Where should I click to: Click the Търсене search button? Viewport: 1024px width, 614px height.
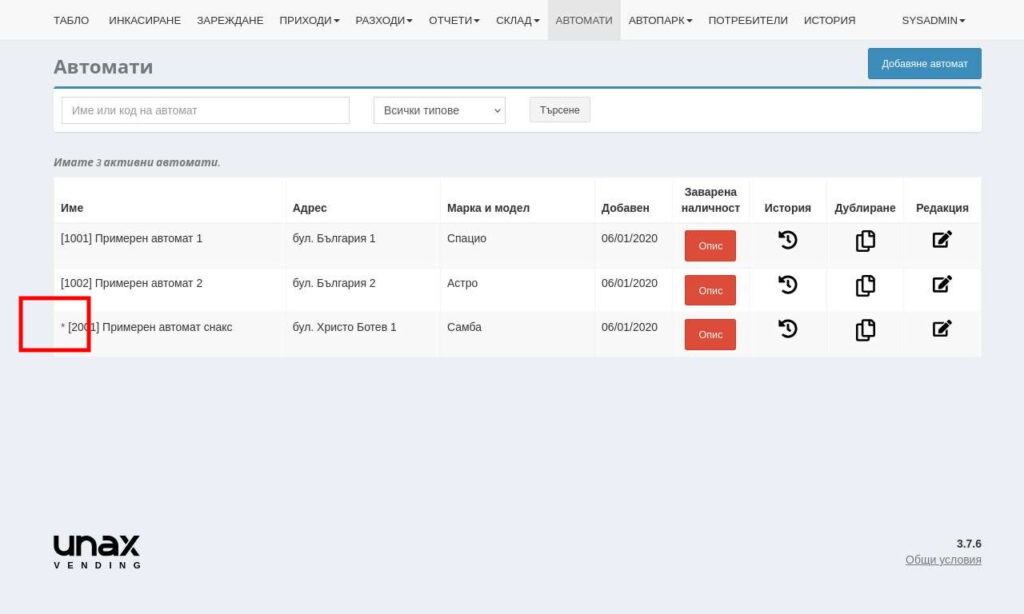(560, 110)
